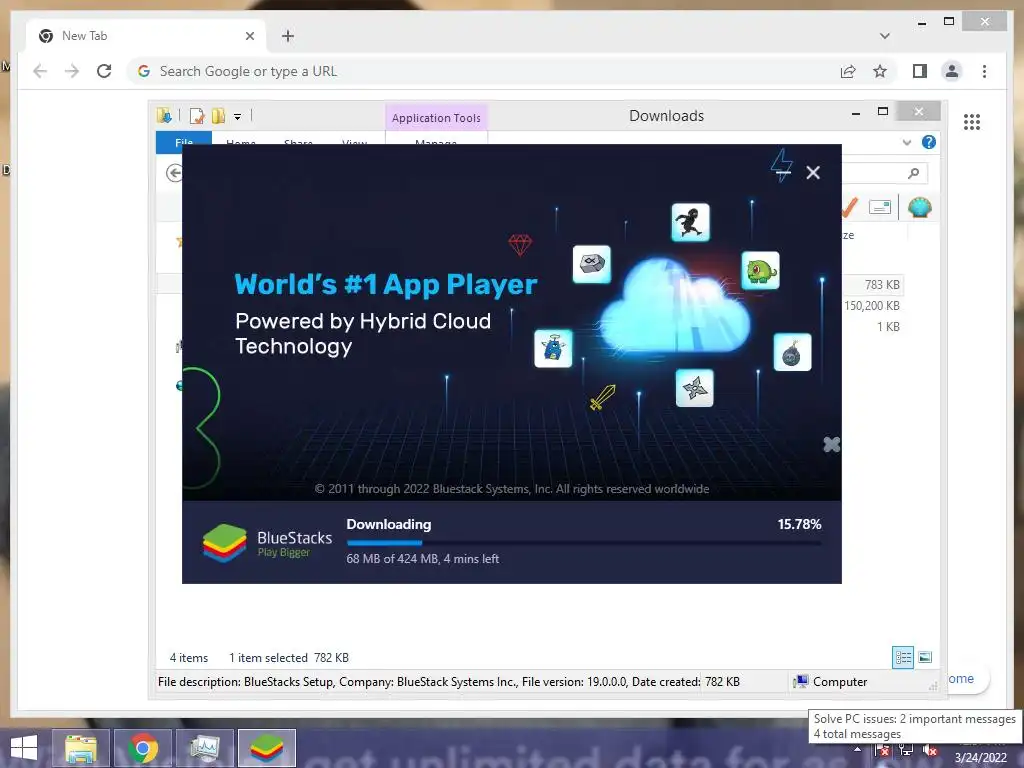Select the New Tab browser tab
This screenshot has width=1024, height=768.
146,36
